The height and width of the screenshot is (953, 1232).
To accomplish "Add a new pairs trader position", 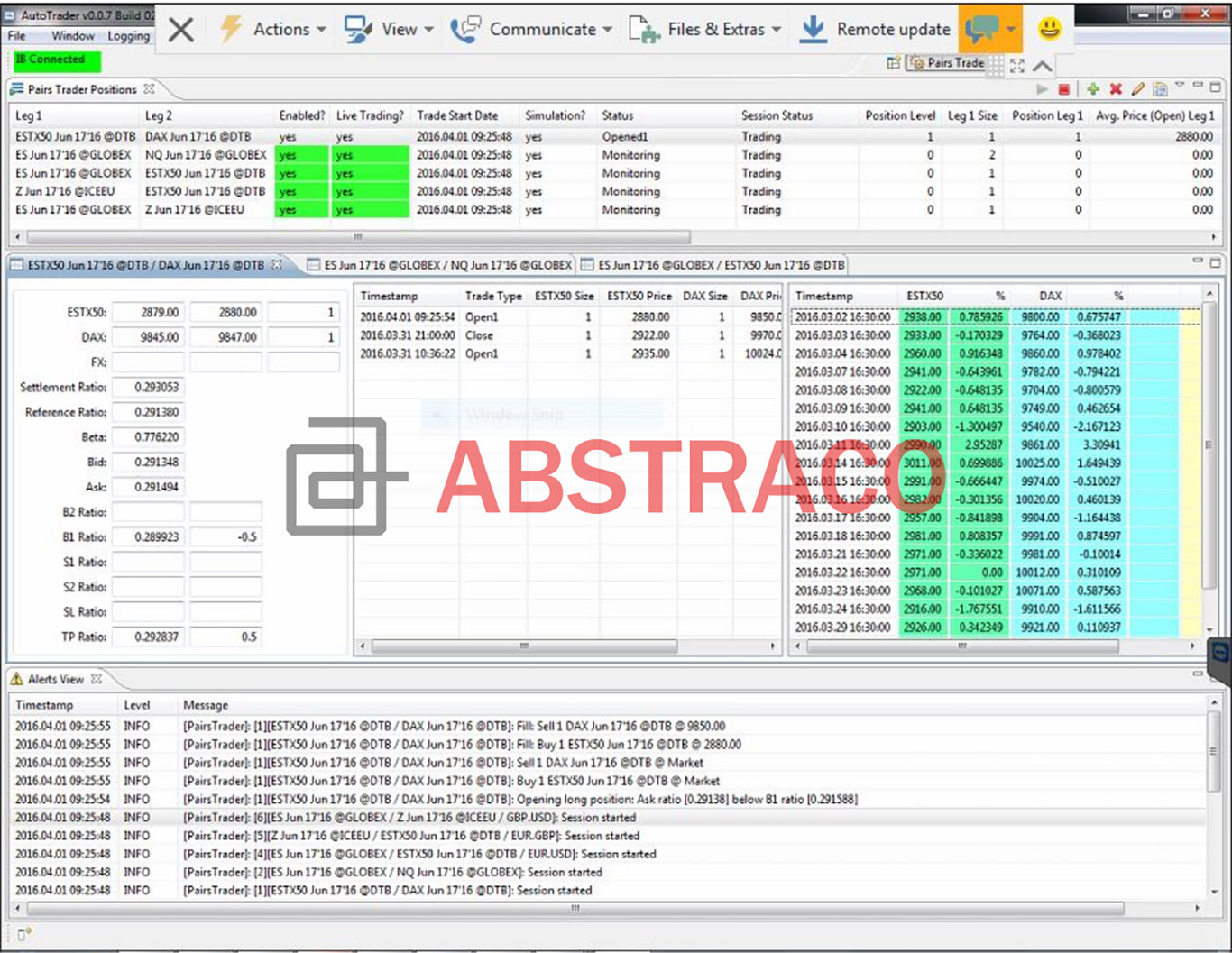I will click(x=1093, y=89).
